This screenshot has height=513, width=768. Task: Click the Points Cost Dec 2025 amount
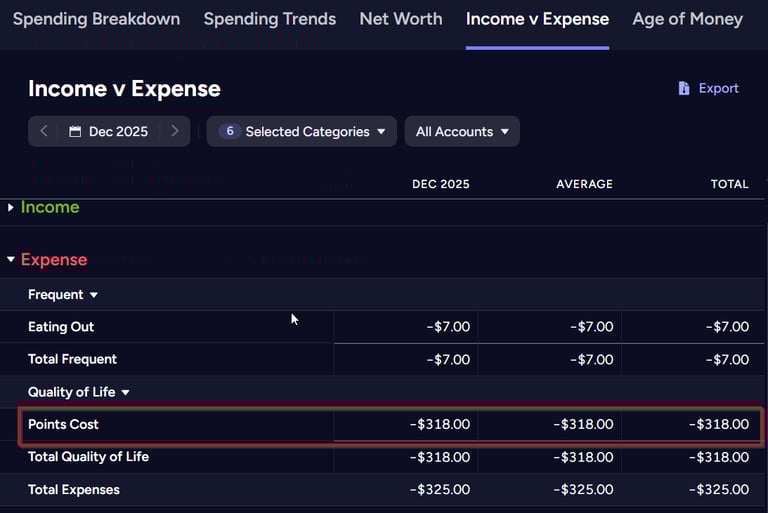click(440, 424)
